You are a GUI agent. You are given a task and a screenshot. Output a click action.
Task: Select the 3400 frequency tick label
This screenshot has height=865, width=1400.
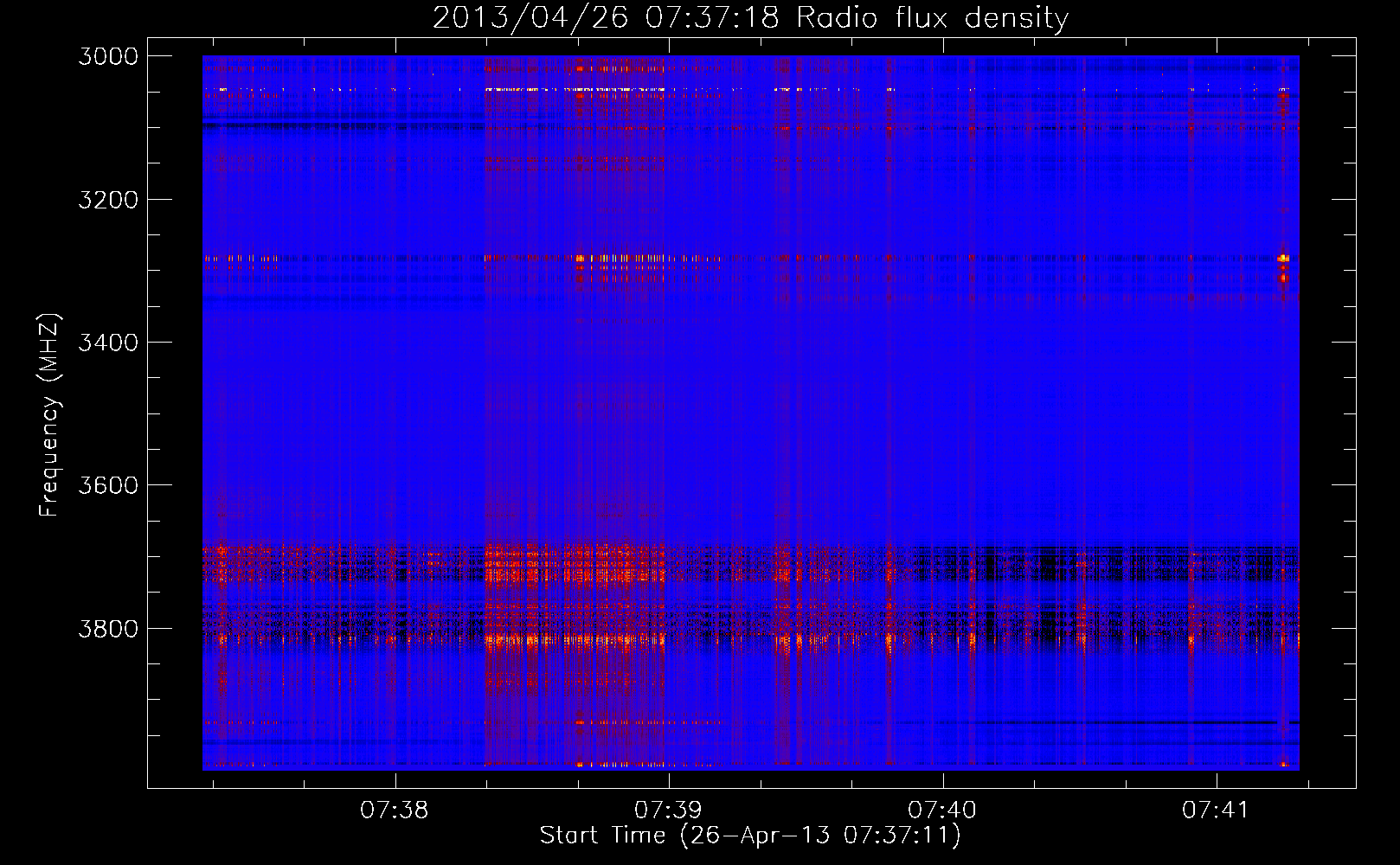point(108,343)
